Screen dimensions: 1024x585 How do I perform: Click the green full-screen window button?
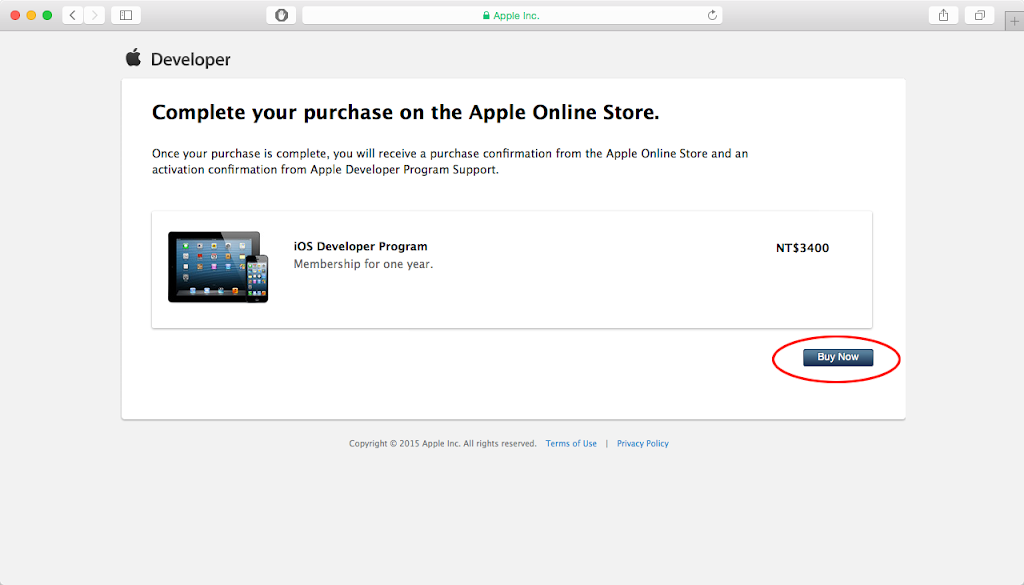point(47,15)
